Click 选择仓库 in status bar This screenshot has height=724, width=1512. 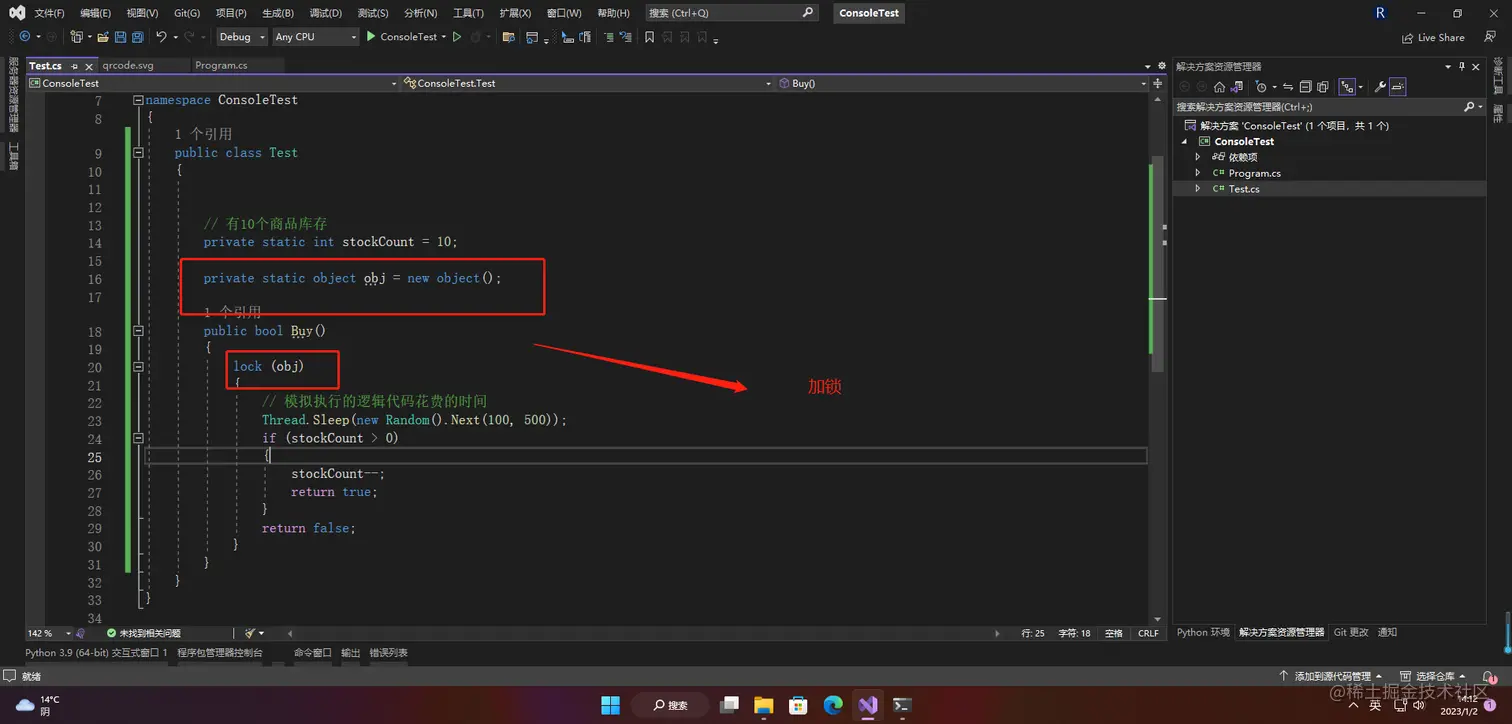1433,677
